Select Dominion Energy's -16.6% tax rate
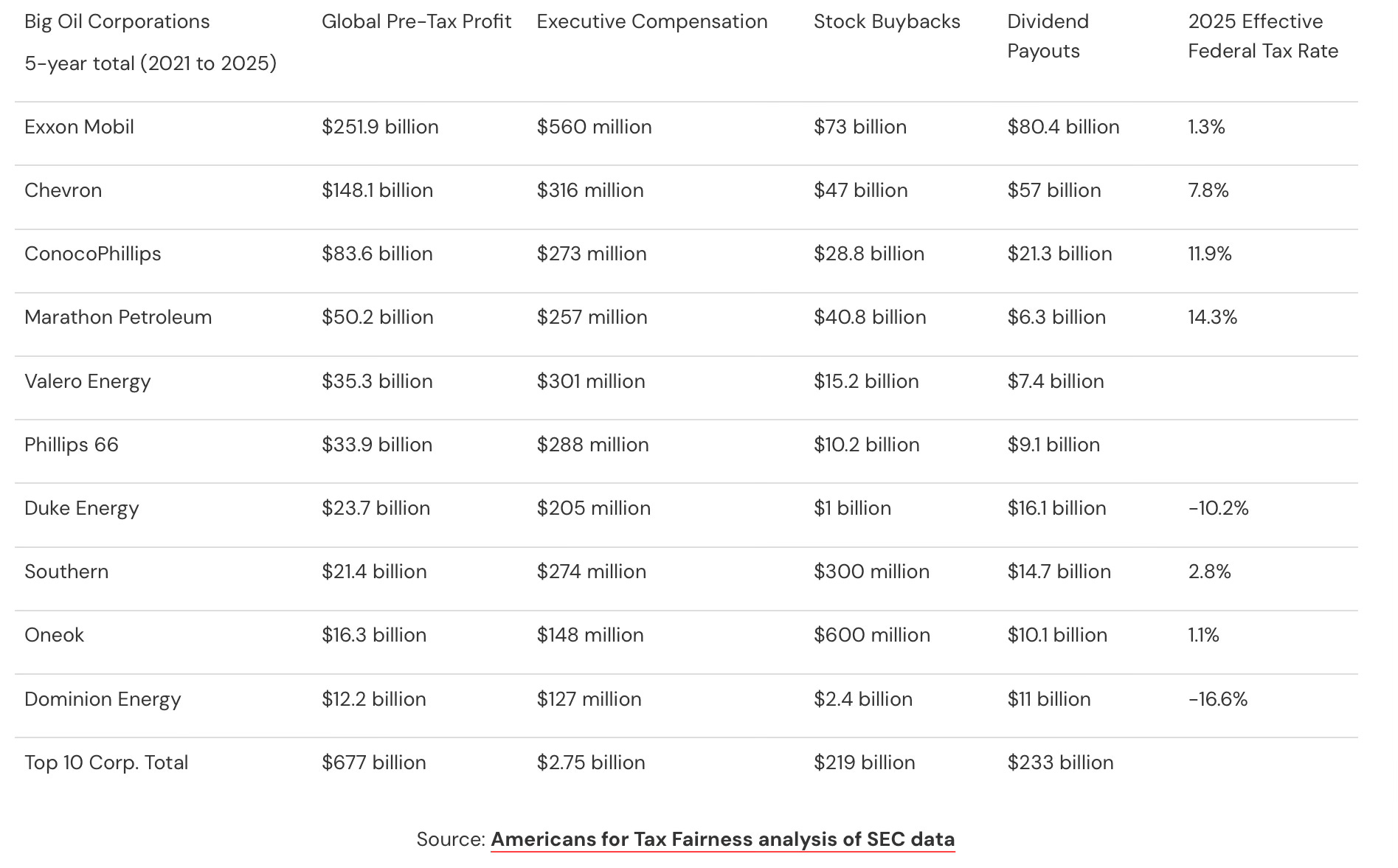The image size is (1398, 868). pyautogui.click(x=1217, y=699)
